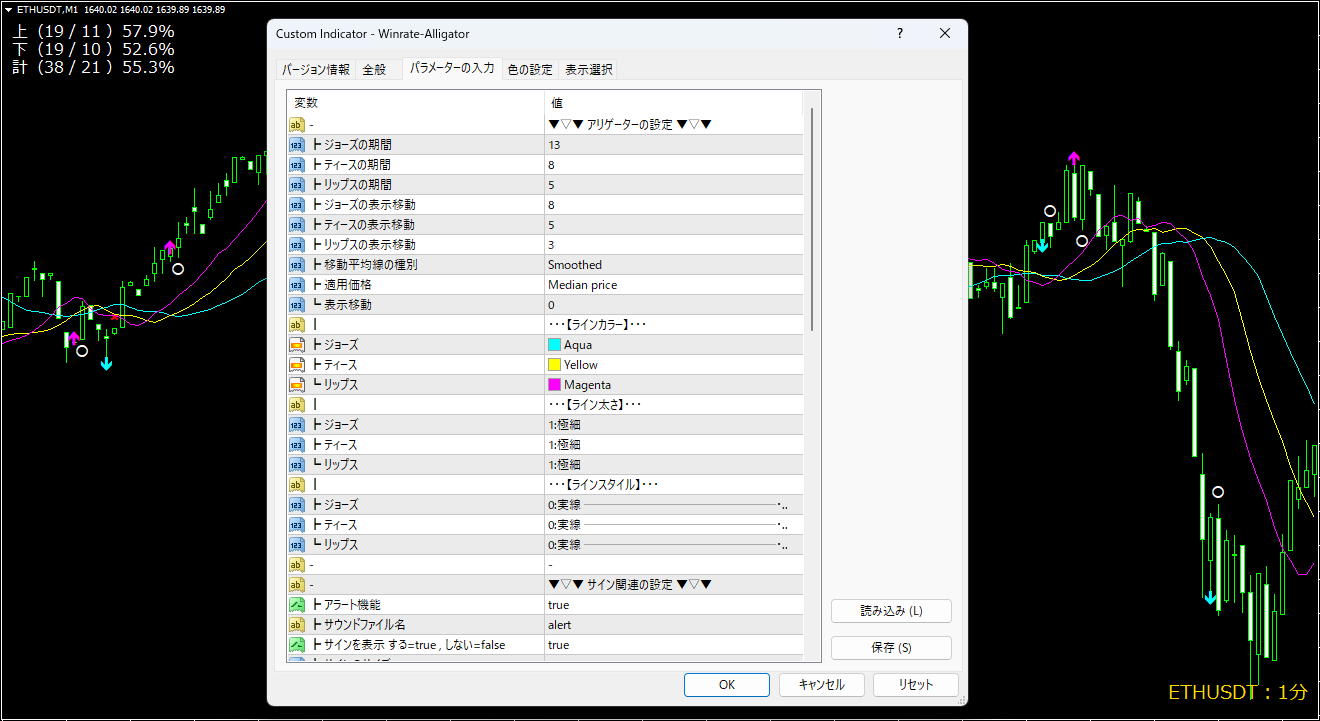
Task: Click the Magenta color swatch for リップス
Action: point(555,385)
